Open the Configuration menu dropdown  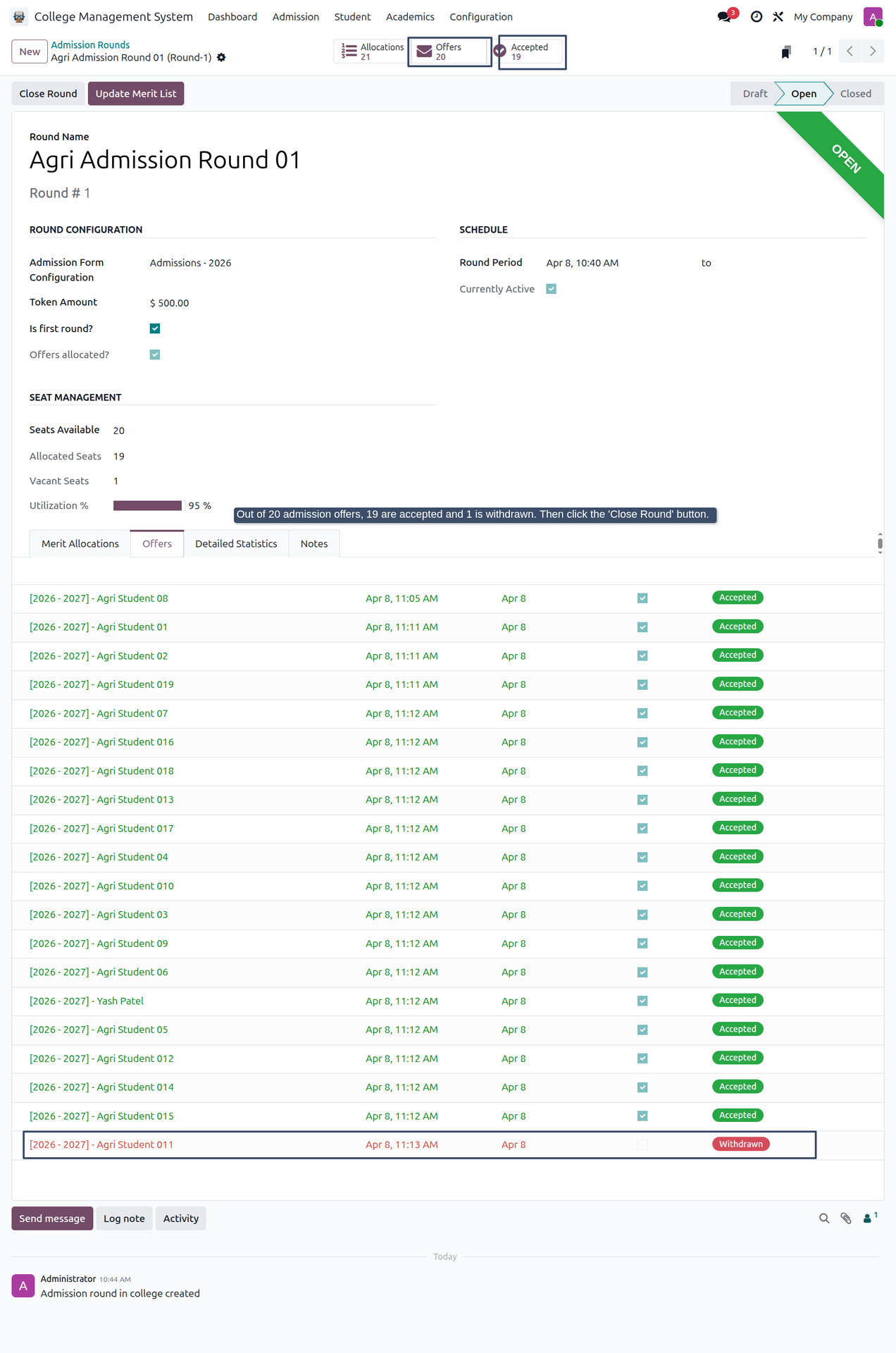point(481,16)
